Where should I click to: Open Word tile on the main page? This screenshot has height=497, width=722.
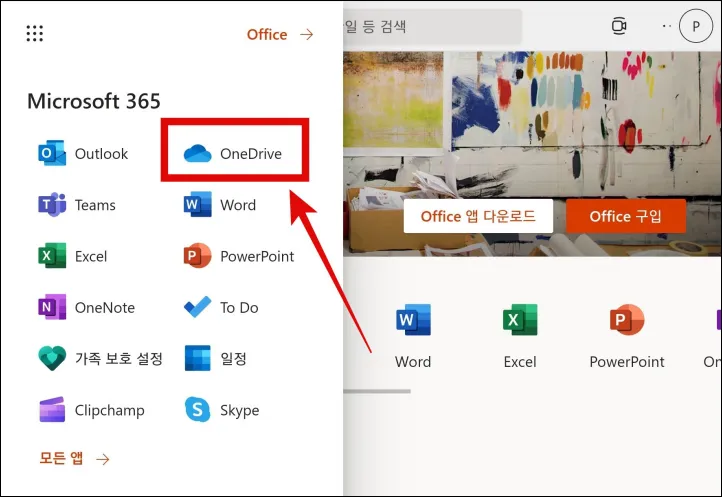coord(413,336)
